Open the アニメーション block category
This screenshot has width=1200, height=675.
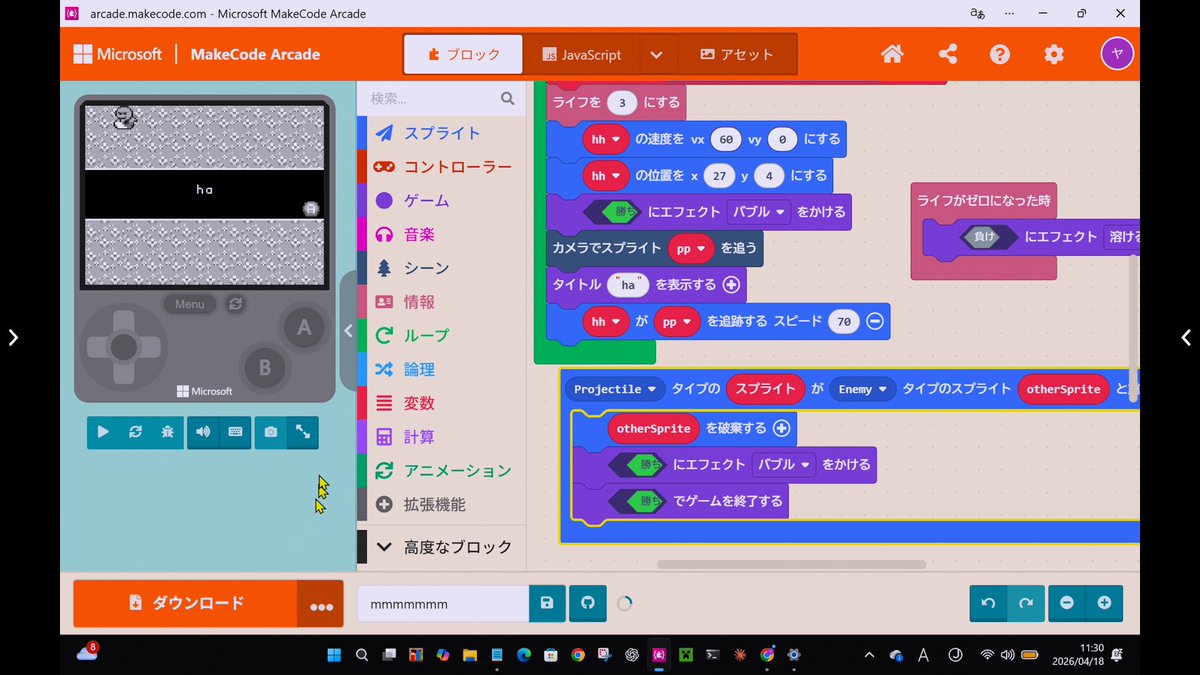click(441, 471)
